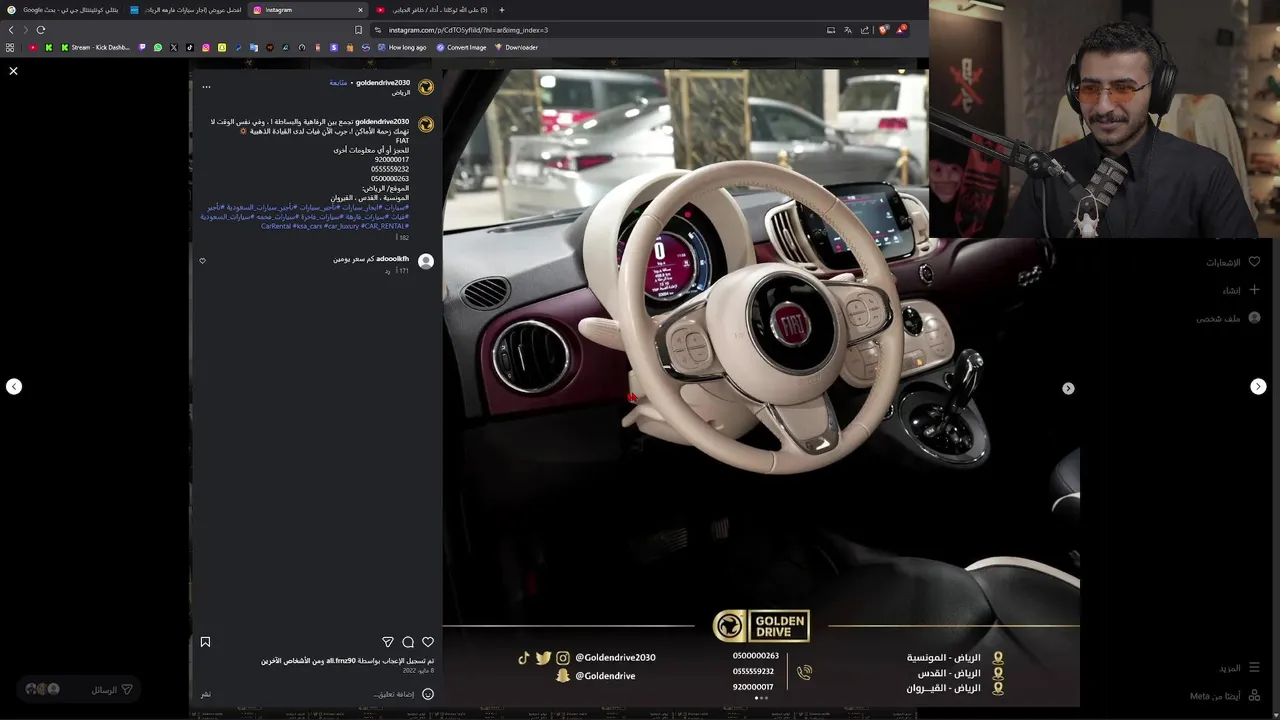Open Snapchat bookmark icon
1280x720 pixels.
point(222,47)
